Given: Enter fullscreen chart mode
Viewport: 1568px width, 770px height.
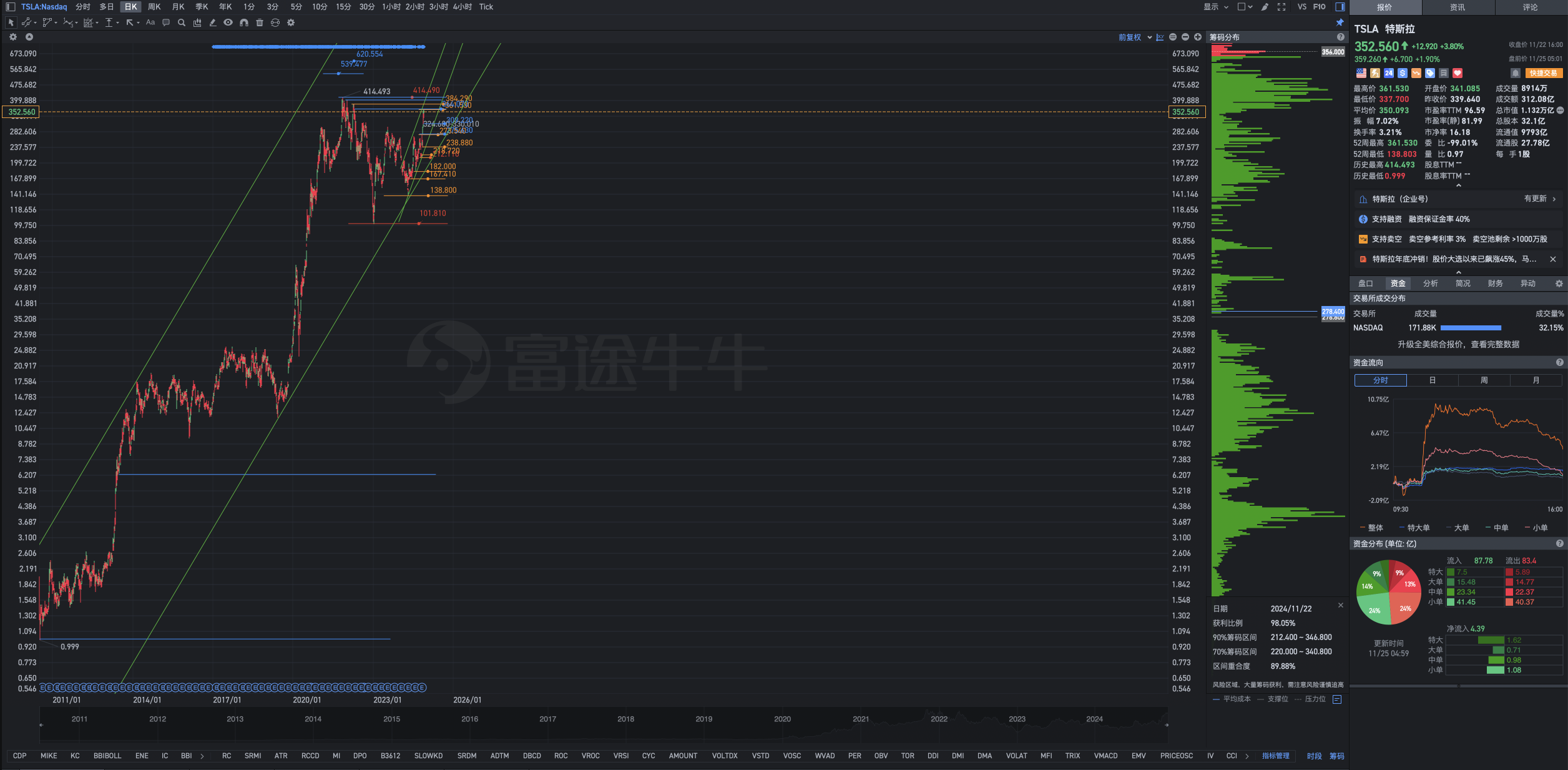Looking at the screenshot, I should click(1281, 7).
